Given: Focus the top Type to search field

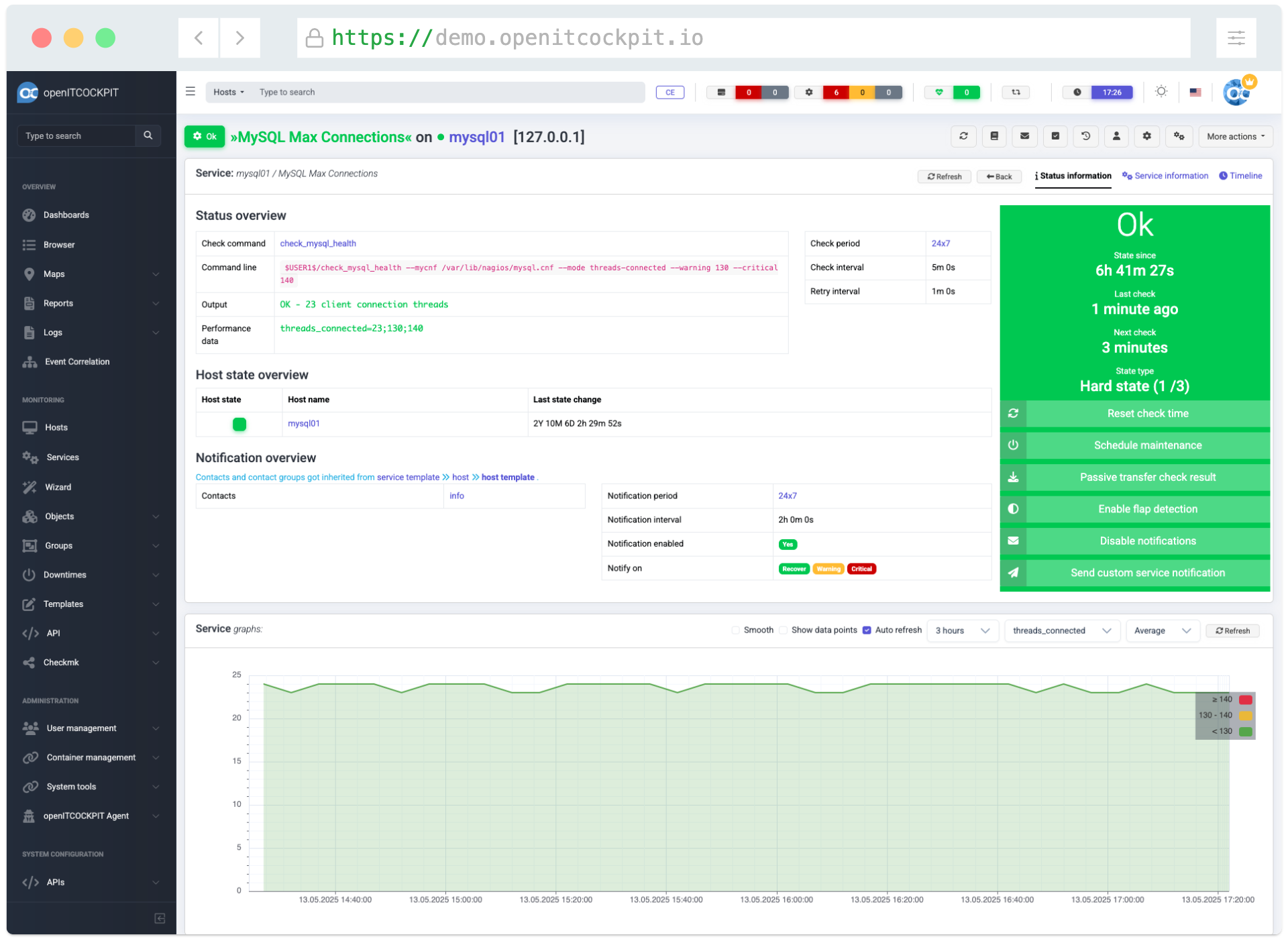Looking at the screenshot, I should click(448, 92).
